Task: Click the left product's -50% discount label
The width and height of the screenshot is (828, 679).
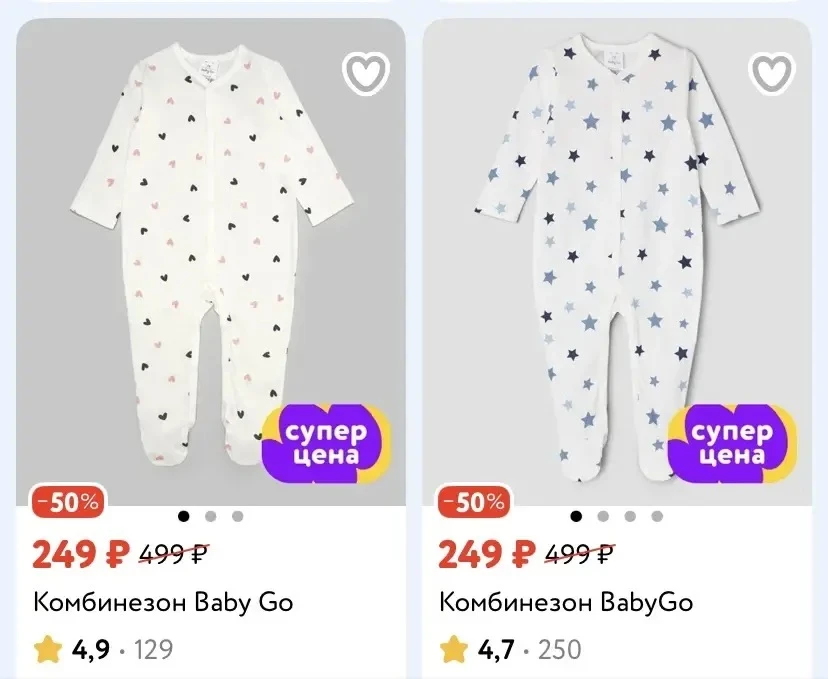Action: click(68, 502)
